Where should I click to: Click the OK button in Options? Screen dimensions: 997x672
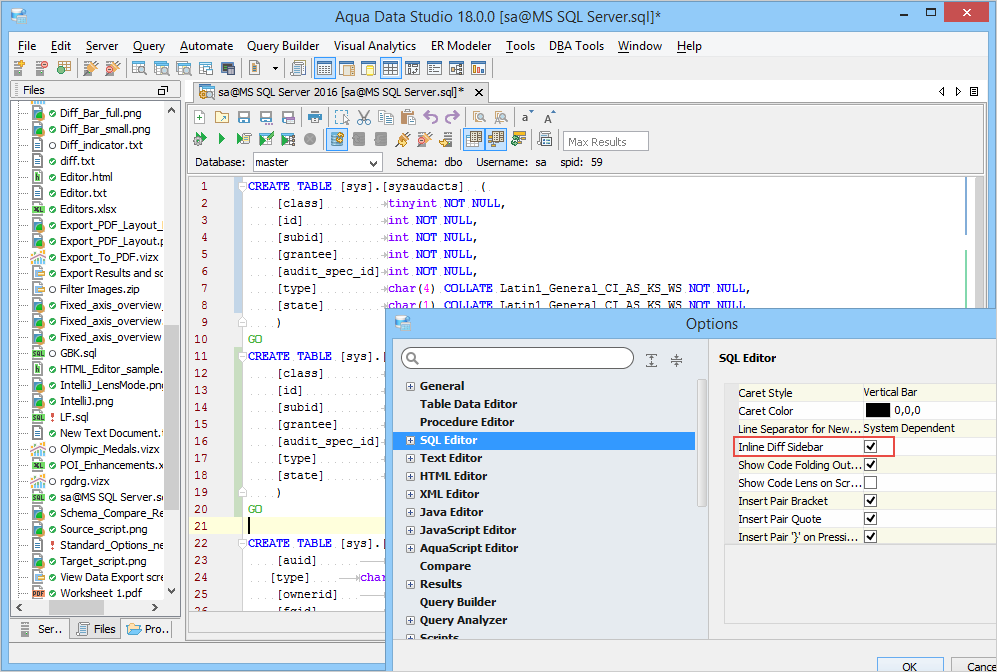[x=908, y=665]
